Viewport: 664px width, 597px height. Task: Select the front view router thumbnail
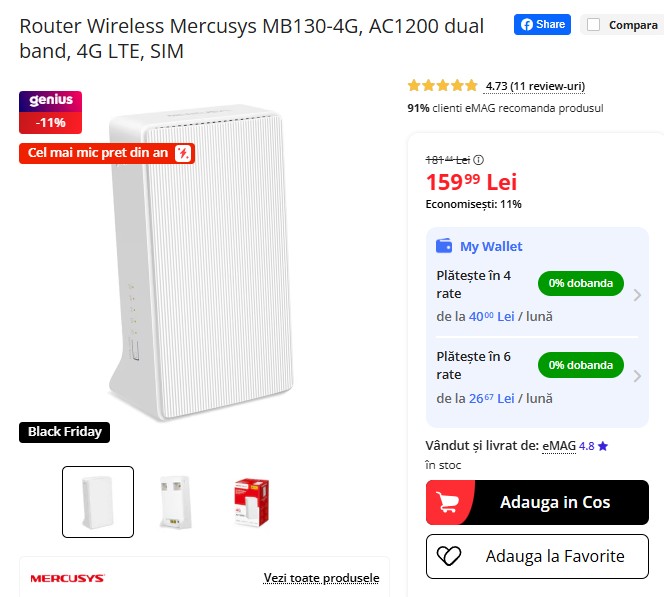click(x=98, y=502)
